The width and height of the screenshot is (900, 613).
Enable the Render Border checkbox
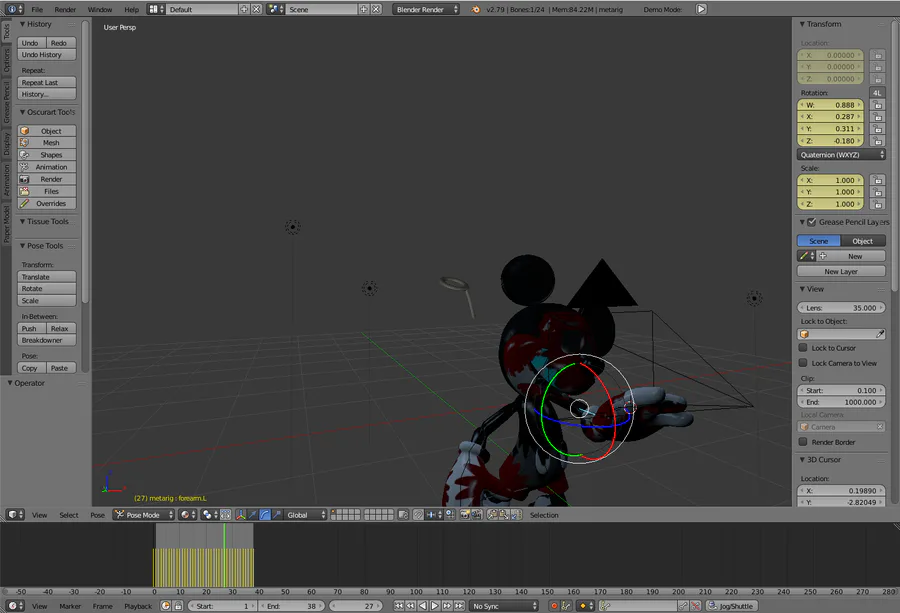coord(803,442)
